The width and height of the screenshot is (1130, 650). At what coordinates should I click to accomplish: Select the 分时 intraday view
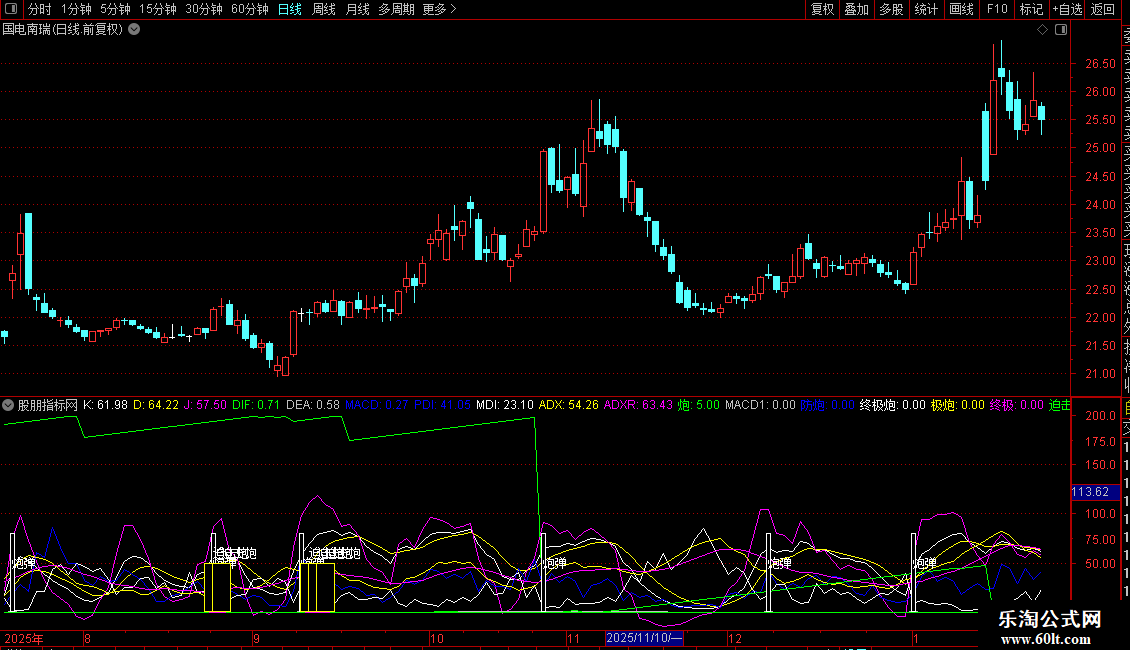39,10
